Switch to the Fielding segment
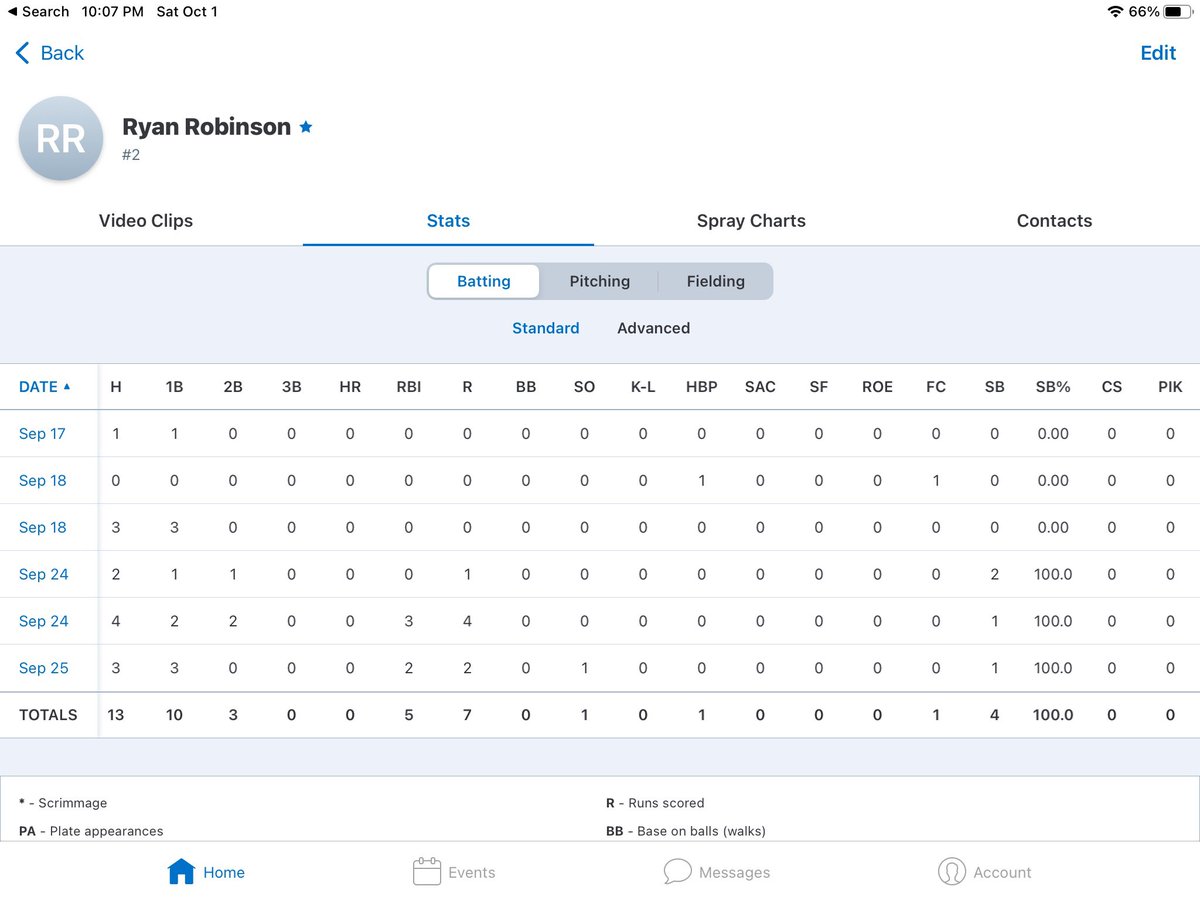Viewport: 1200px width, 900px height. coord(716,281)
